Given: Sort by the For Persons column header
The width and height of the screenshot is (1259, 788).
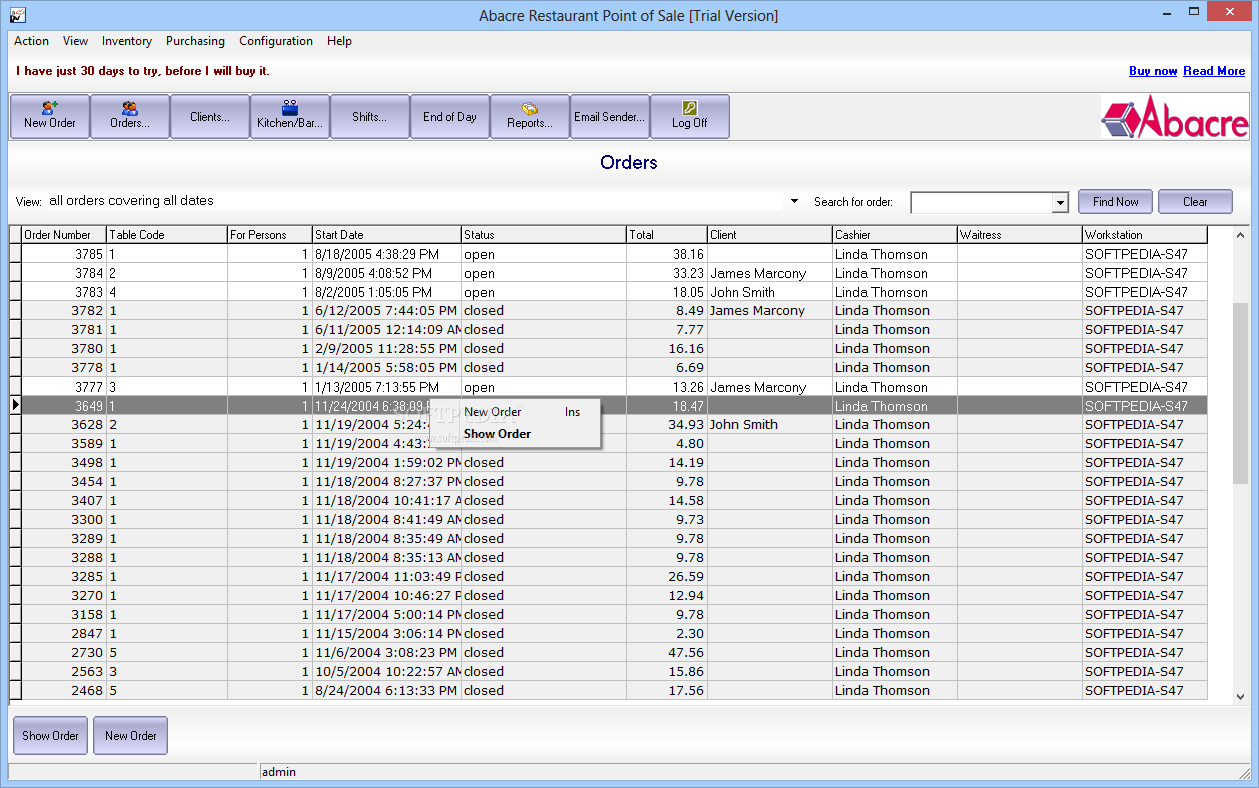Looking at the screenshot, I should (270, 235).
